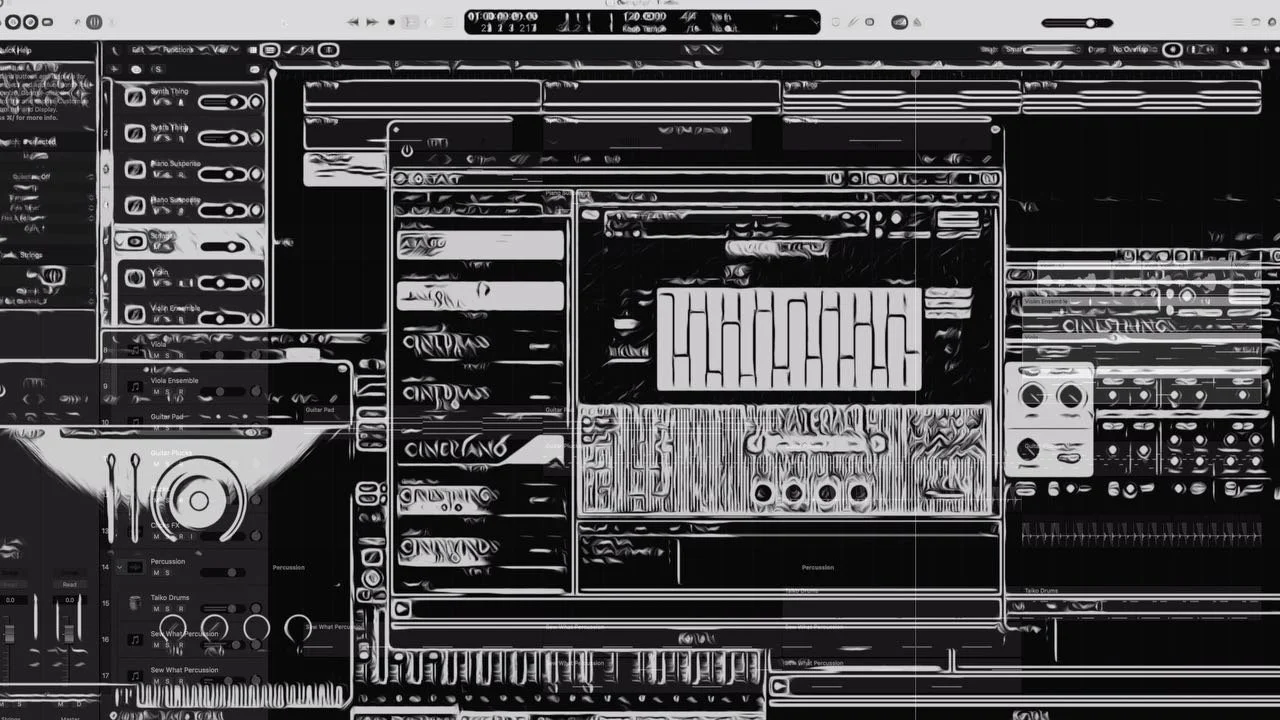Screen dimensions: 1280x720
Task: Click the power button in the plugin window header
Action: click(x=406, y=151)
